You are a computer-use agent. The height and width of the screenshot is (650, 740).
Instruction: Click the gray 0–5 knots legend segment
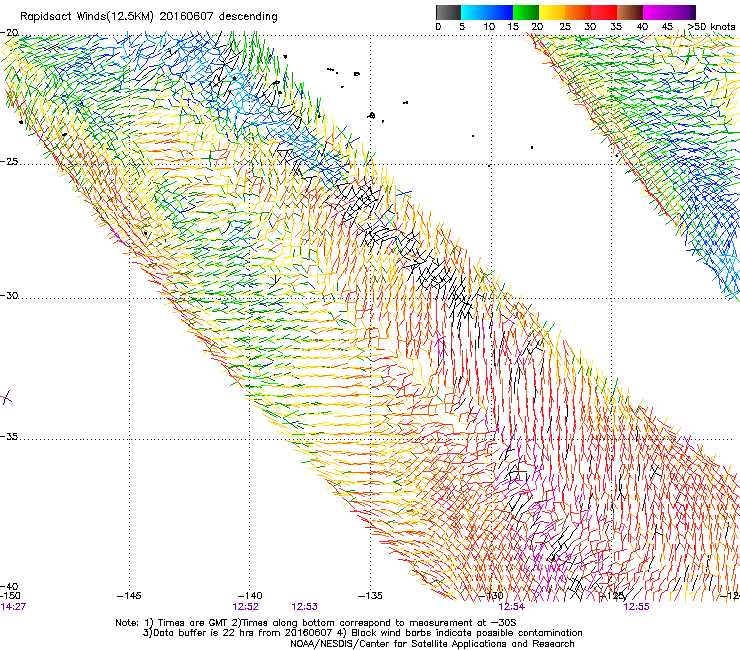448,12
